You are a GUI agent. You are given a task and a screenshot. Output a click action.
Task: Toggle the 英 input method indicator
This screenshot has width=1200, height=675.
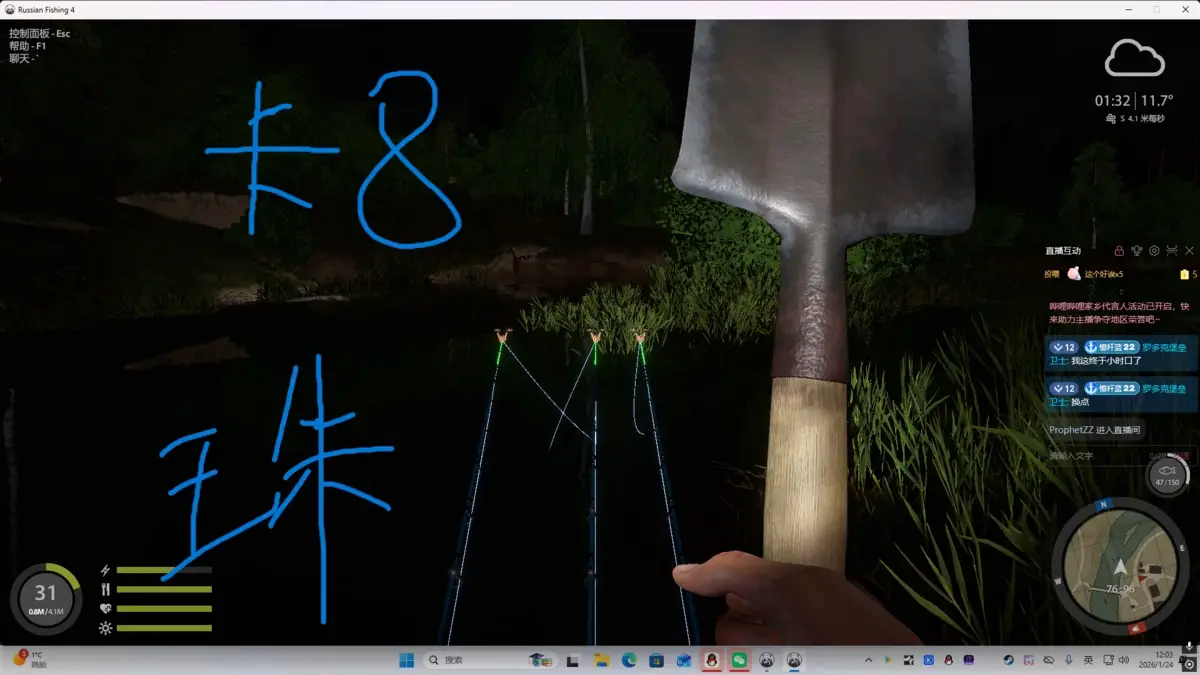click(x=1087, y=660)
